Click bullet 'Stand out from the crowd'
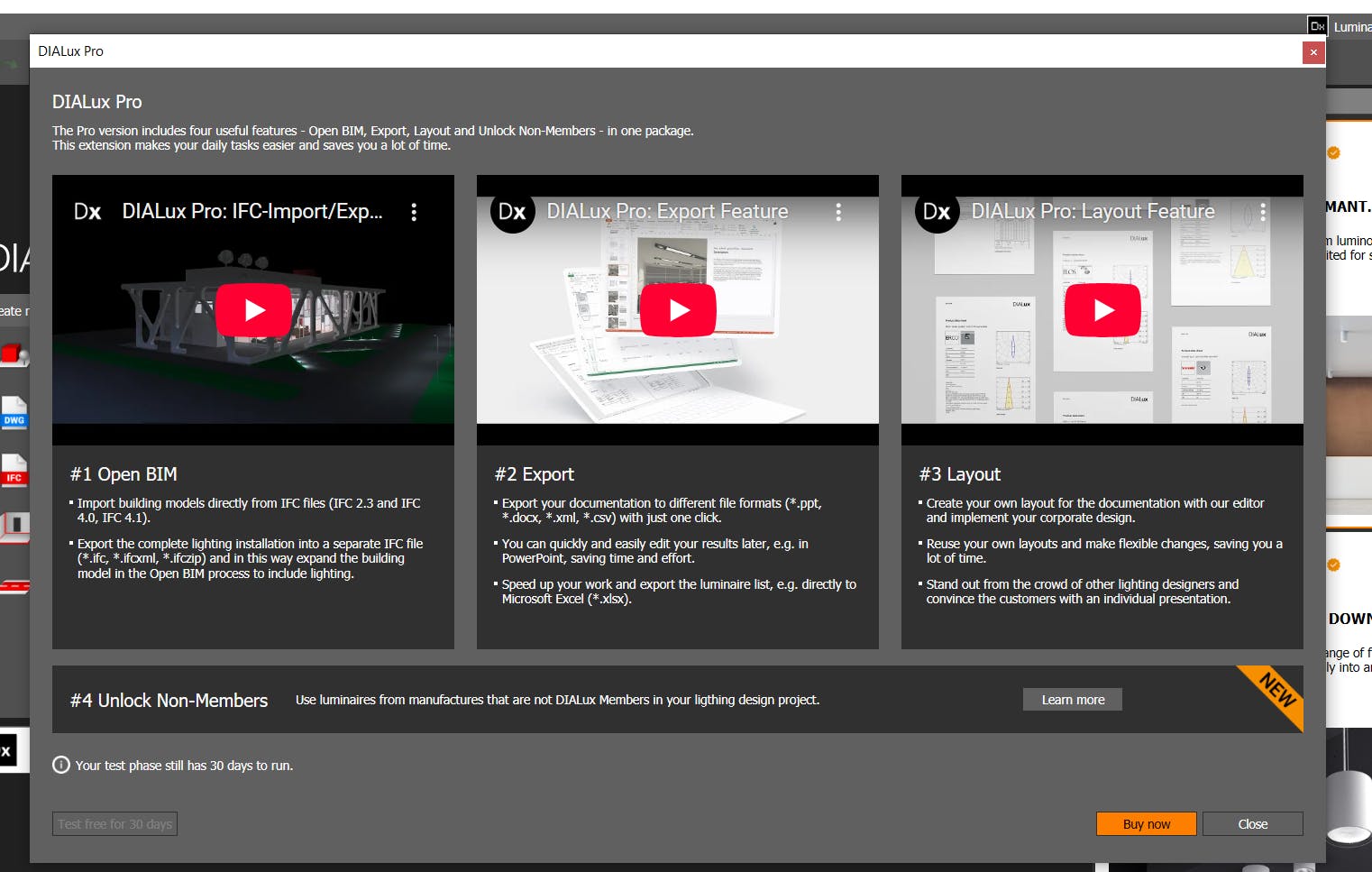1372x872 pixels. (x=1083, y=592)
